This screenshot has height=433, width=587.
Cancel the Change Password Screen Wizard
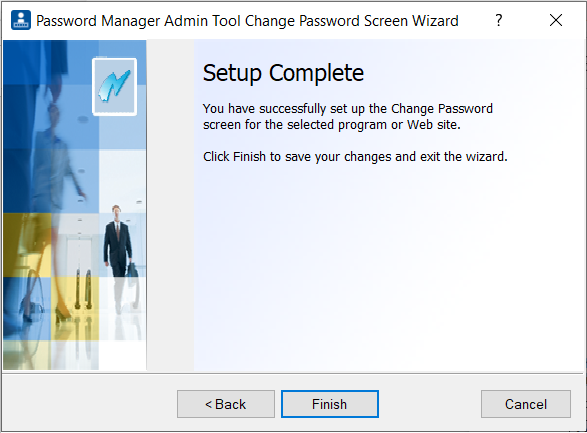(x=526, y=404)
